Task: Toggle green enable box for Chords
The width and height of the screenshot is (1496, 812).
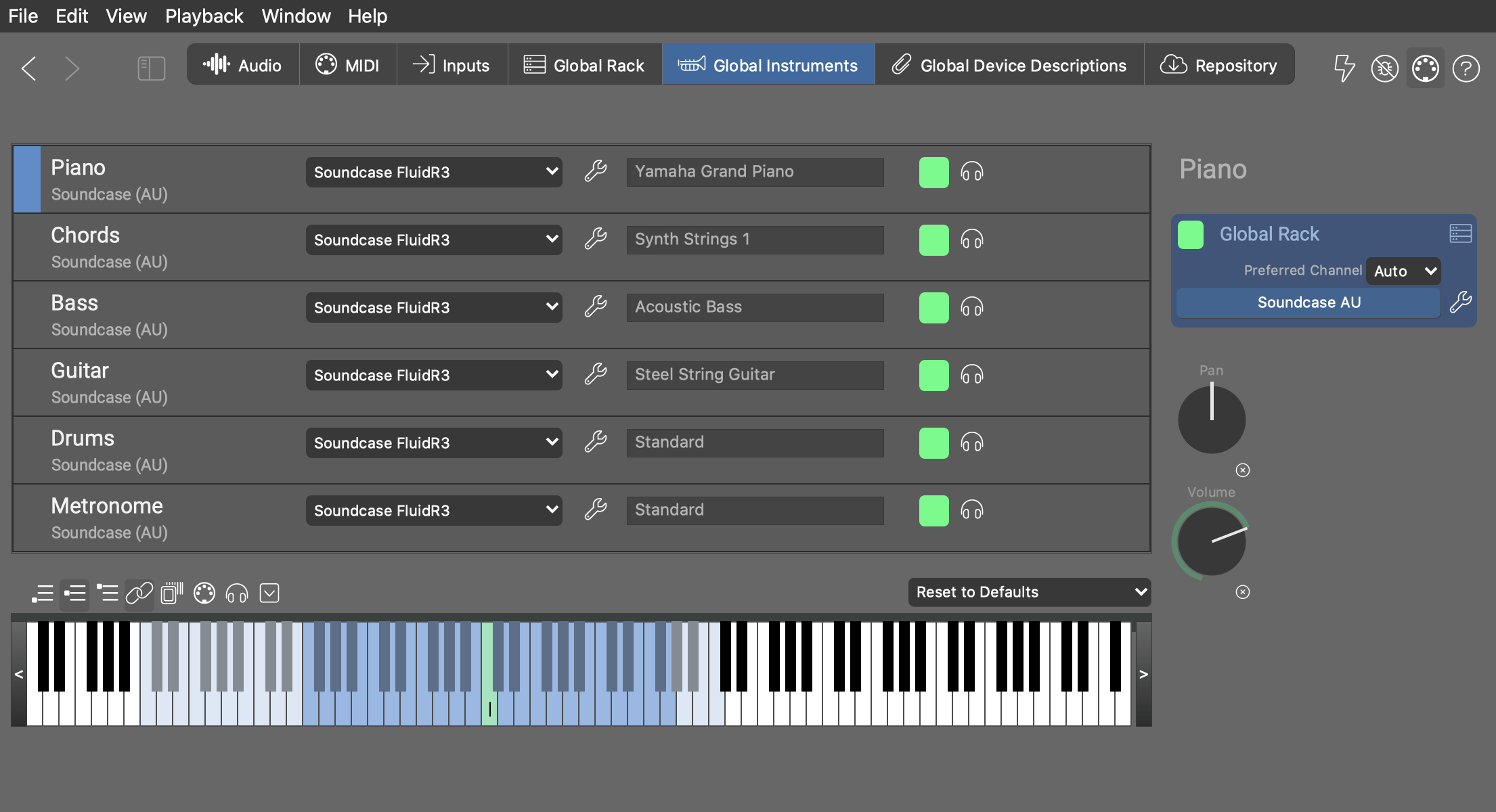Action: [x=933, y=240]
